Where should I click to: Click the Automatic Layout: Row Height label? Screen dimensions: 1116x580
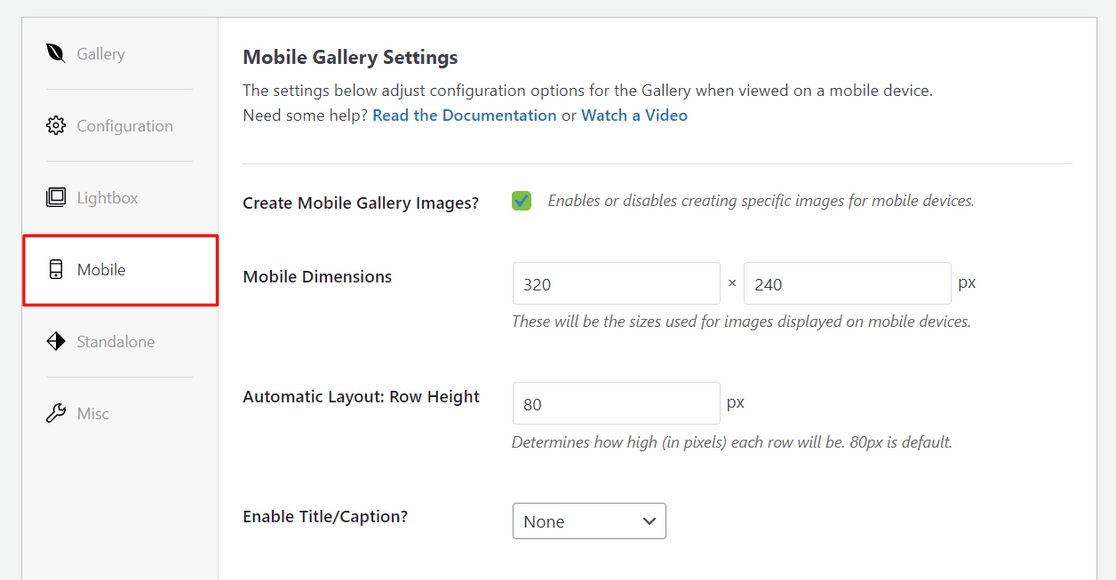click(x=361, y=397)
